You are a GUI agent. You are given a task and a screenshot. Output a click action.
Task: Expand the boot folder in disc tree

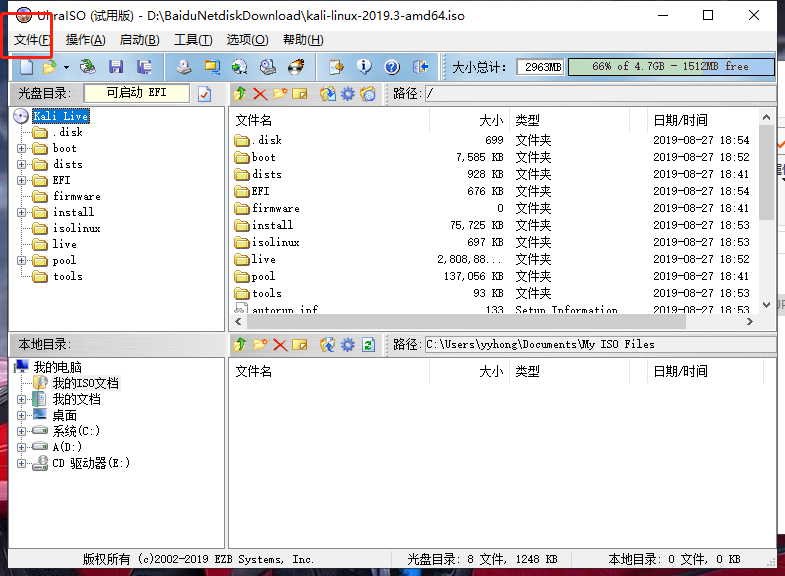pyautogui.click(x=21, y=148)
